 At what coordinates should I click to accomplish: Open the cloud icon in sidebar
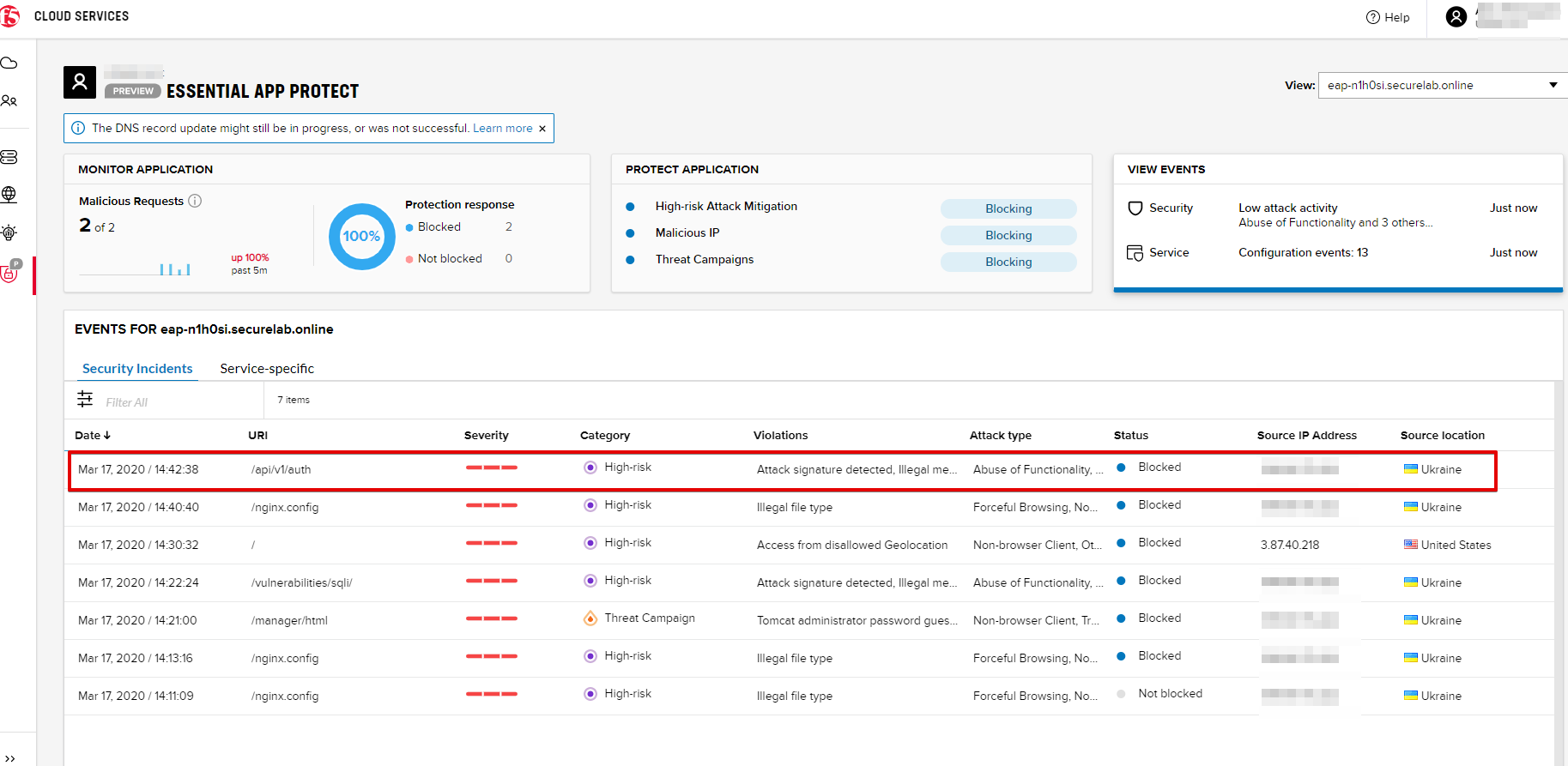[x=9, y=63]
